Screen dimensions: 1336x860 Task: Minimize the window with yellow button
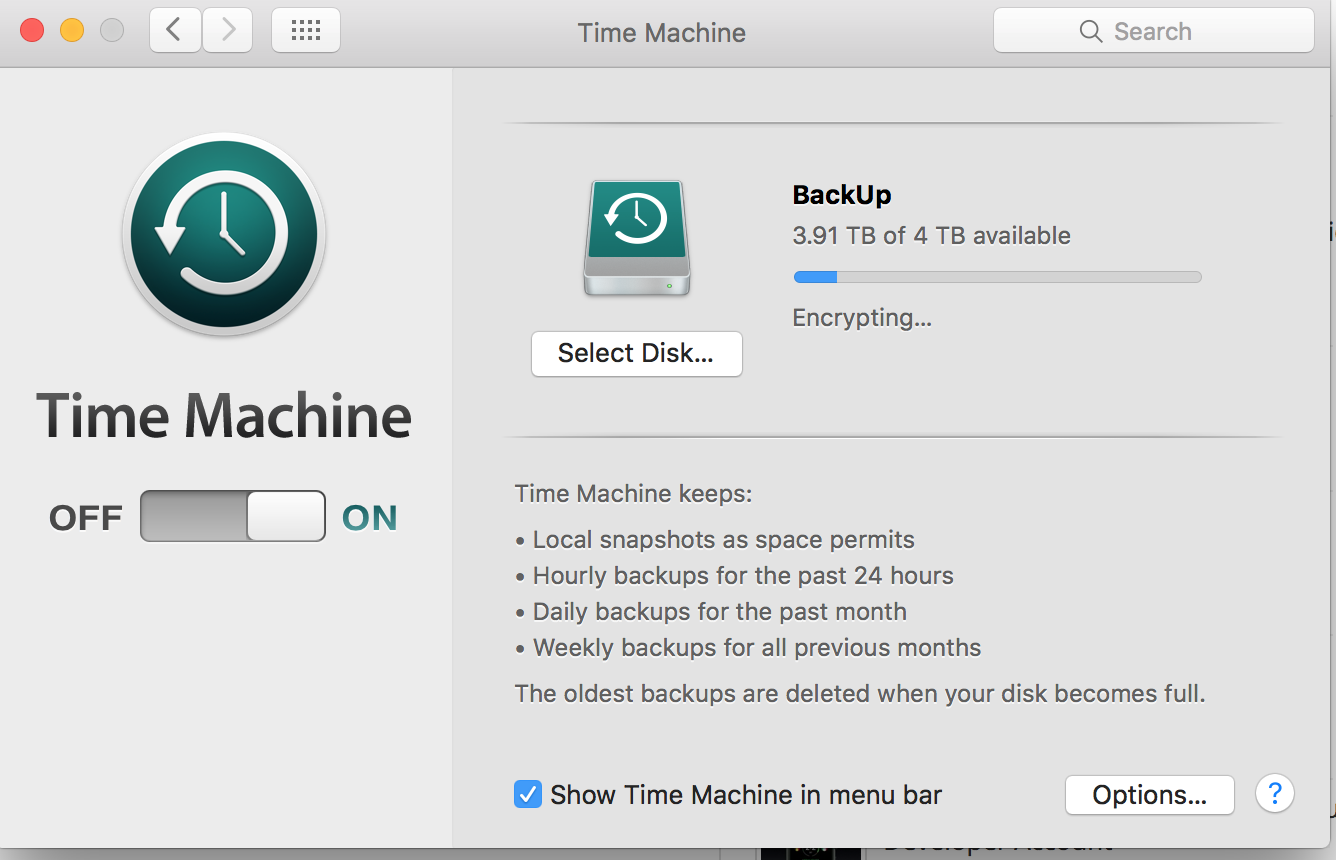coord(72,30)
